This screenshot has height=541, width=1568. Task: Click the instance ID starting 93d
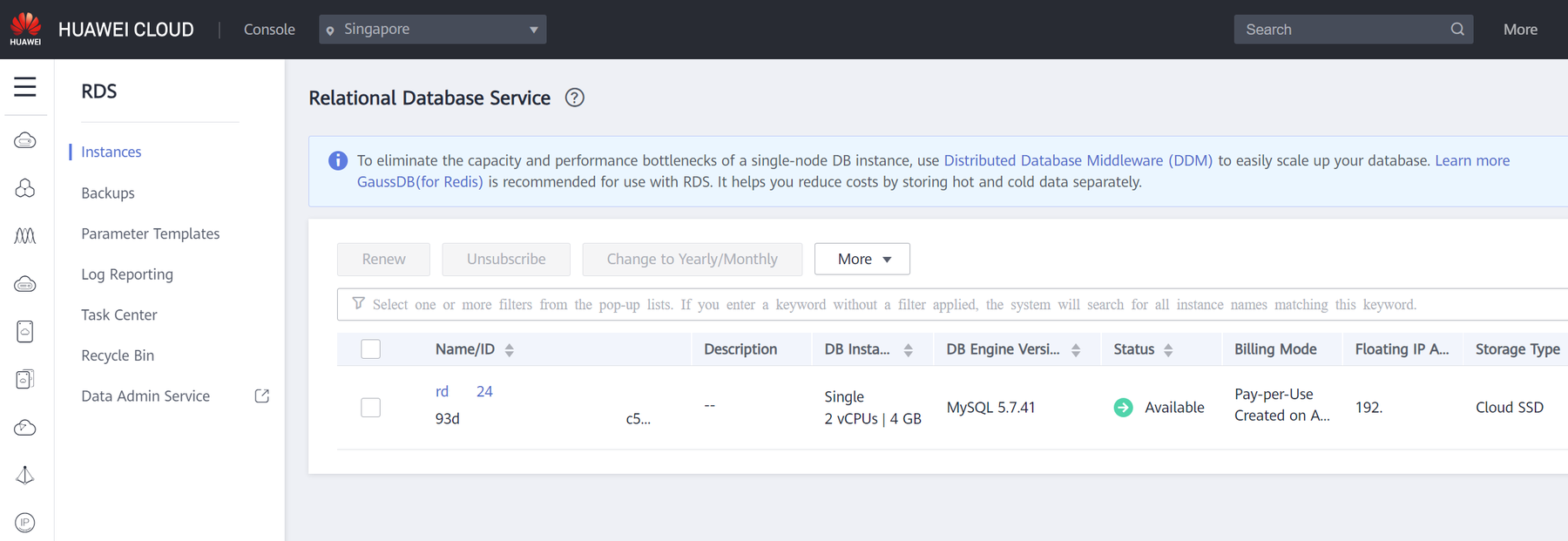point(543,418)
